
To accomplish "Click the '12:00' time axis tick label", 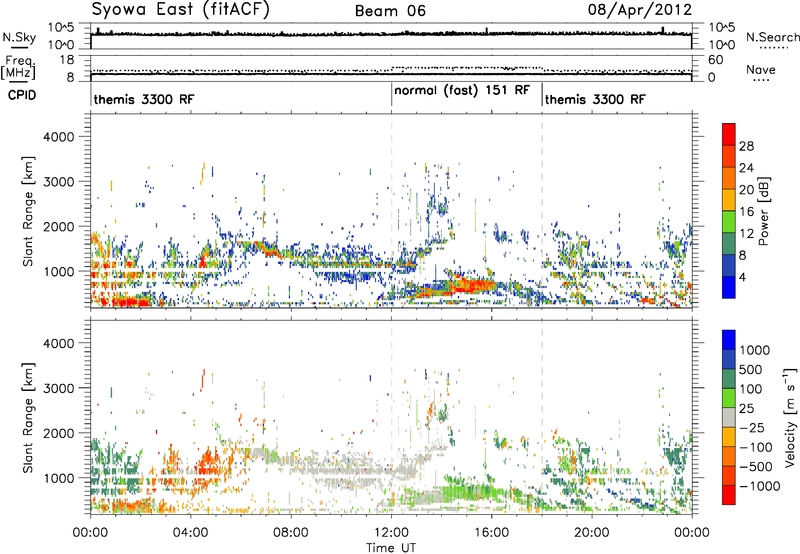I will (391, 533).
